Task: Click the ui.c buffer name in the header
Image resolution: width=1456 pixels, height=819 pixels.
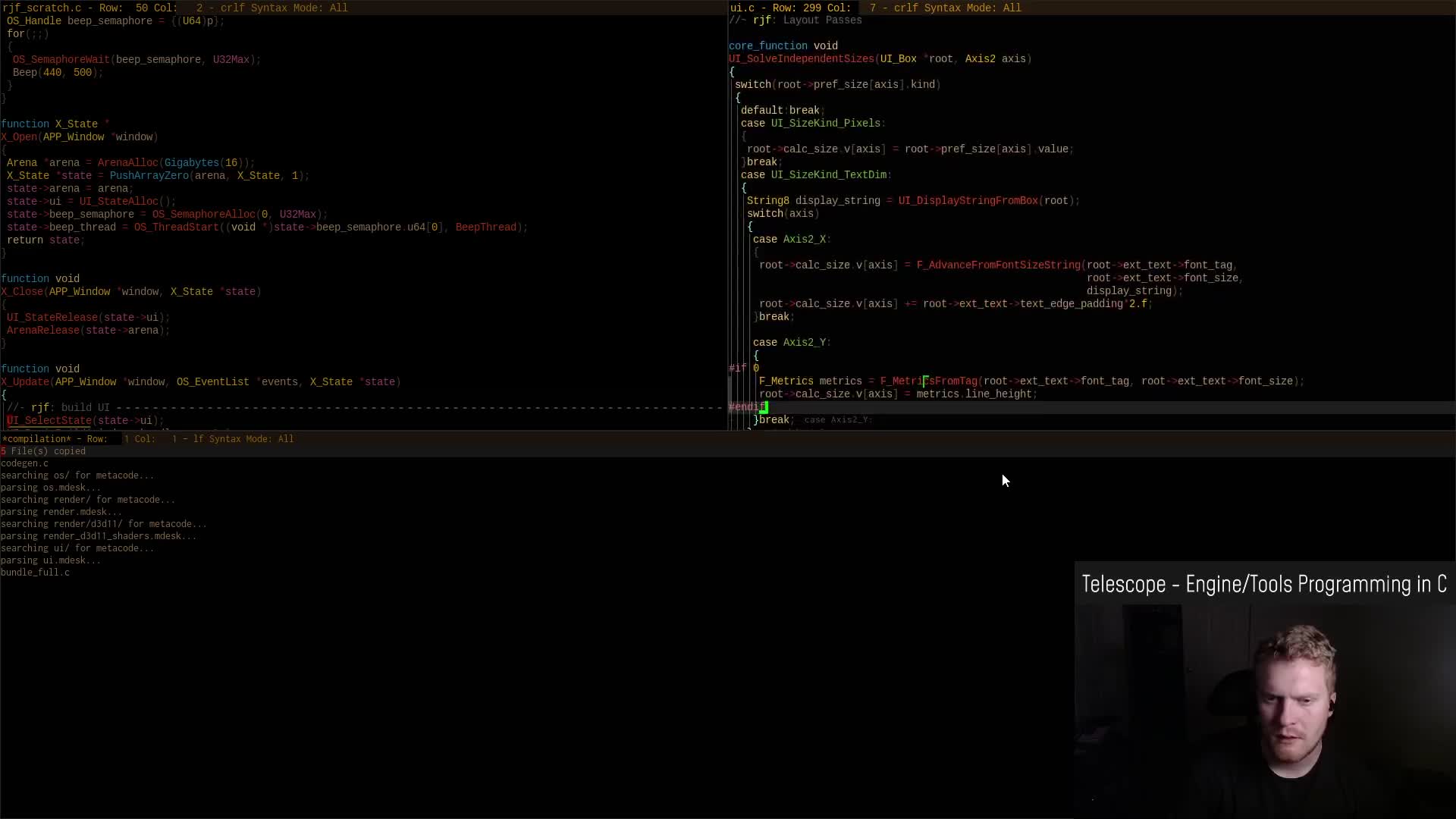Action: pyautogui.click(x=742, y=8)
